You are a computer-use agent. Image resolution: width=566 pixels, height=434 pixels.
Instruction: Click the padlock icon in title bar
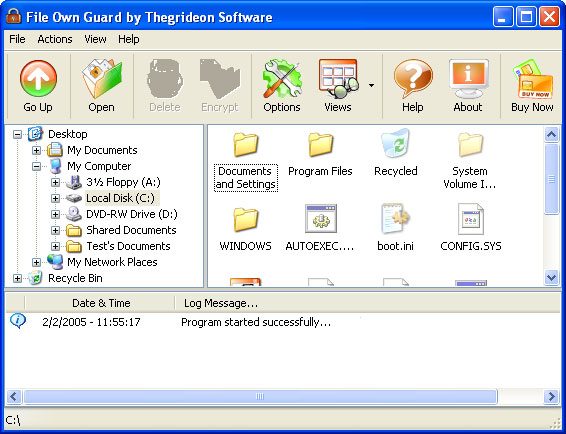[13, 16]
